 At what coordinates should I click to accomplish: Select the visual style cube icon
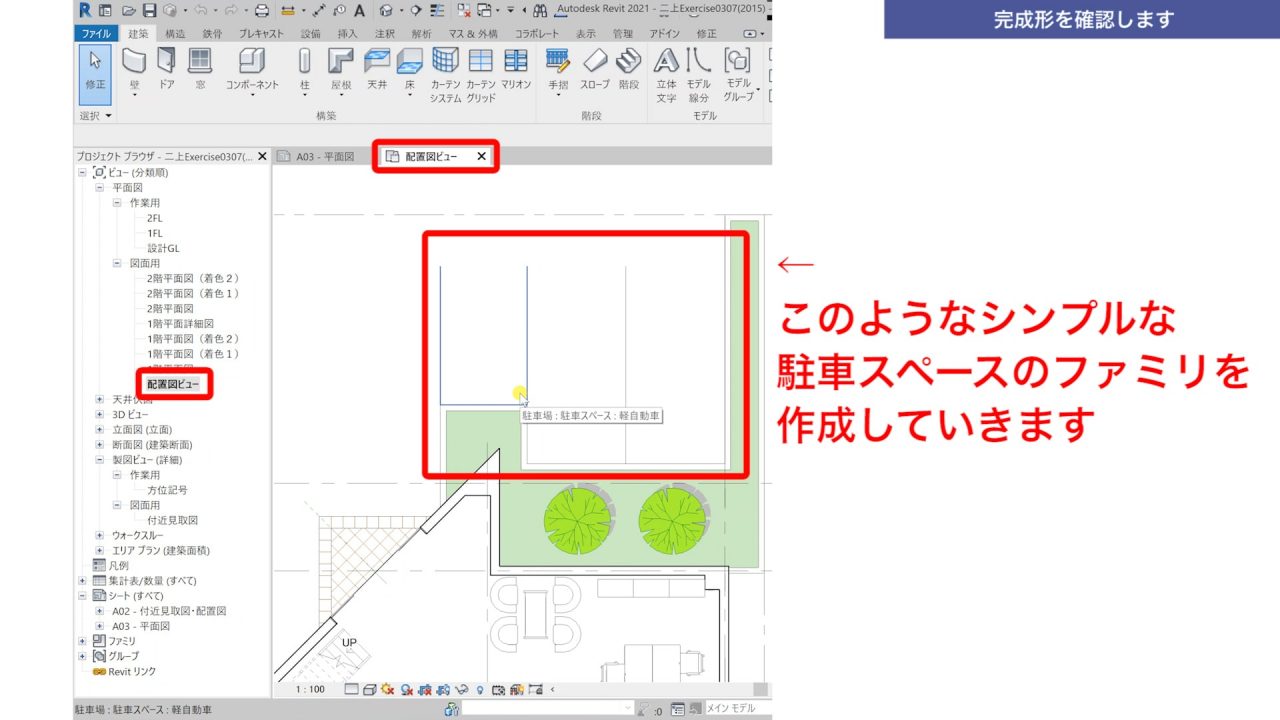[370, 689]
